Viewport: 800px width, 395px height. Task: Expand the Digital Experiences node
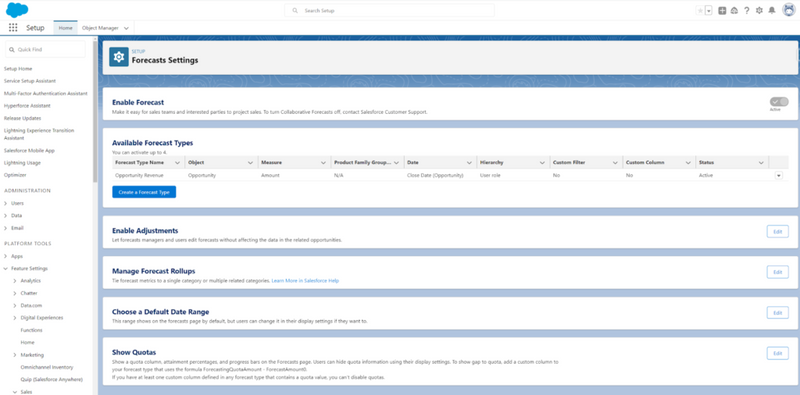click(x=15, y=317)
